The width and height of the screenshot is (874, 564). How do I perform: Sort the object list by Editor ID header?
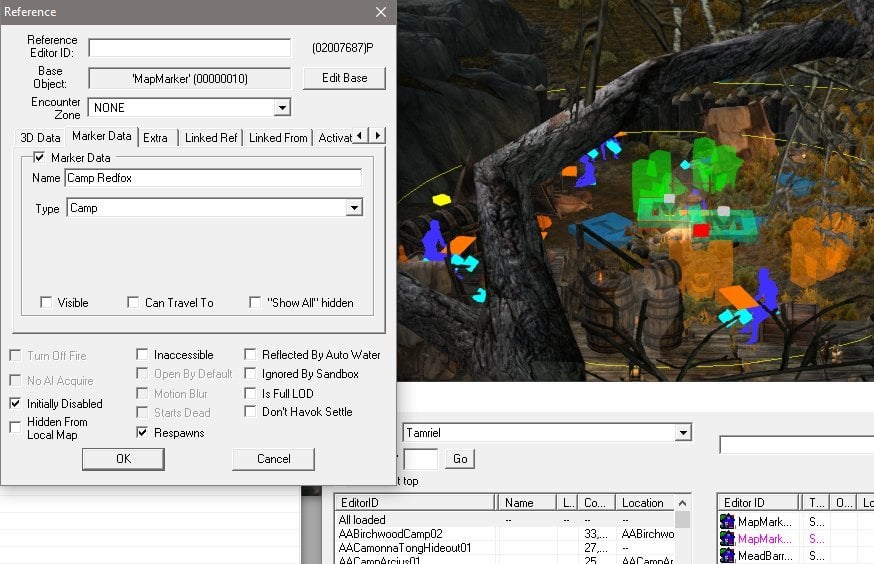click(x=759, y=503)
